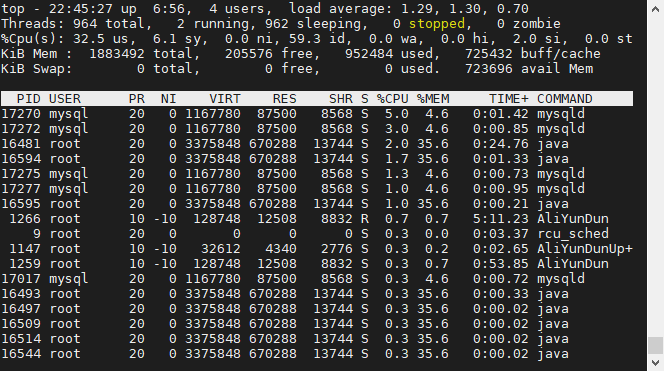This screenshot has width=664, height=371.
Task: Click the AliYunDunUp+ command name
Action: click(x=585, y=249)
